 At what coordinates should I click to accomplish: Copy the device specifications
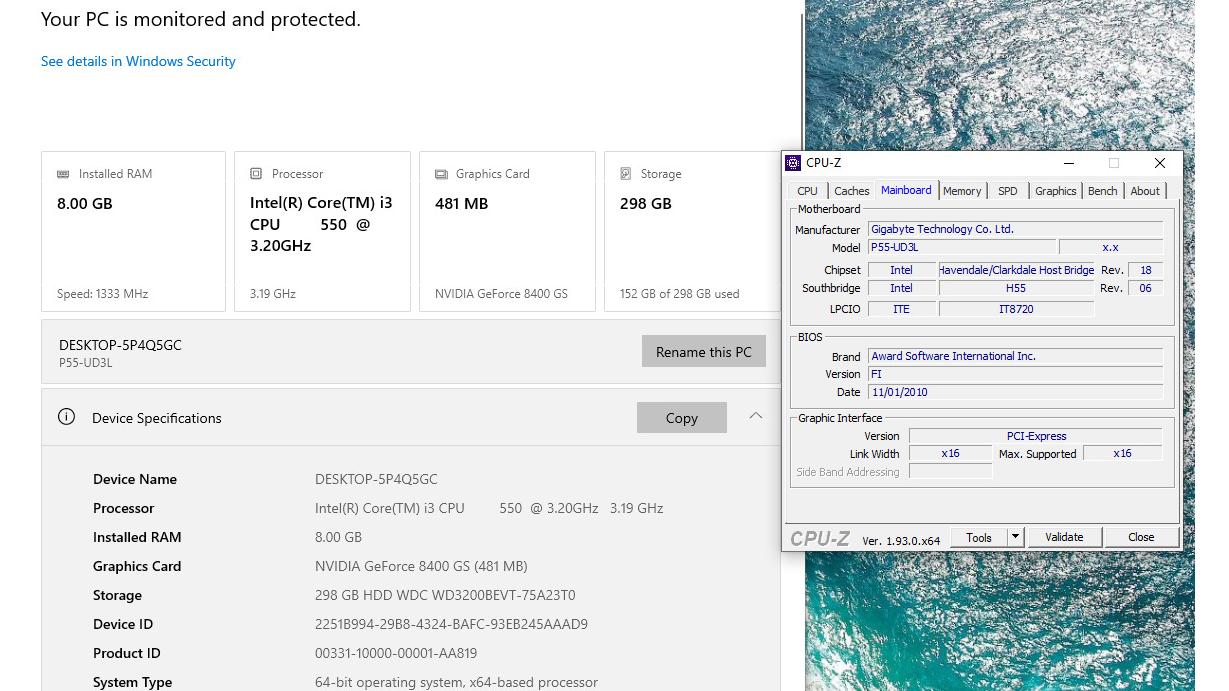[x=681, y=418]
